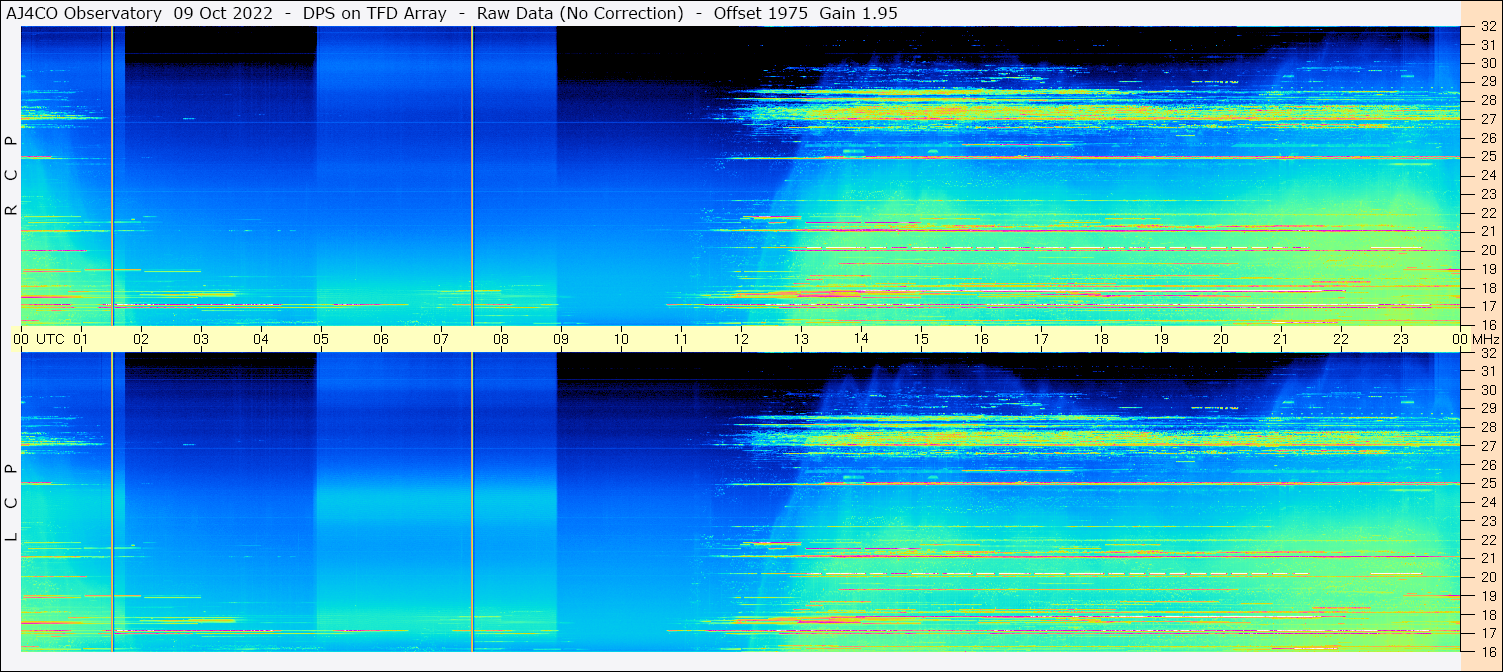Select the 19 hour label on UTC time axis
Viewport: 1503px width, 672px height.
click(1161, 339)
